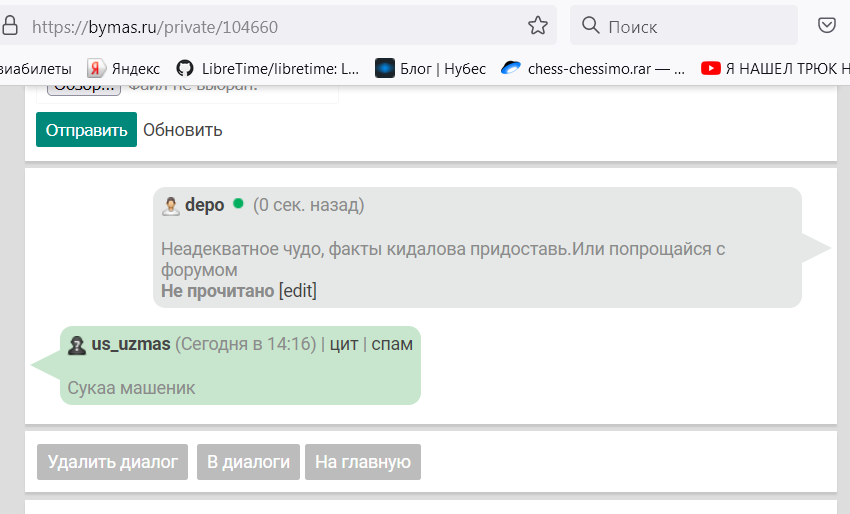This screenshot has width=850, height=514.
Task: Open the YouTube Я НАШЕЛ ТРЮК bookmark
Action: pyautogui.click(x=776, y=69)
